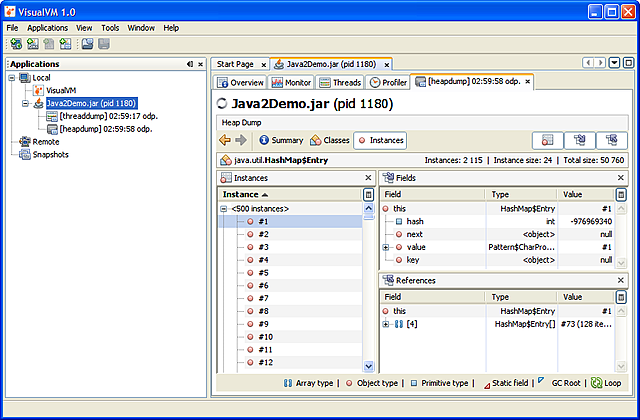Click the heapdump snapshot icon in tree
Screen dimensions: 640x420
coord(52,129)
